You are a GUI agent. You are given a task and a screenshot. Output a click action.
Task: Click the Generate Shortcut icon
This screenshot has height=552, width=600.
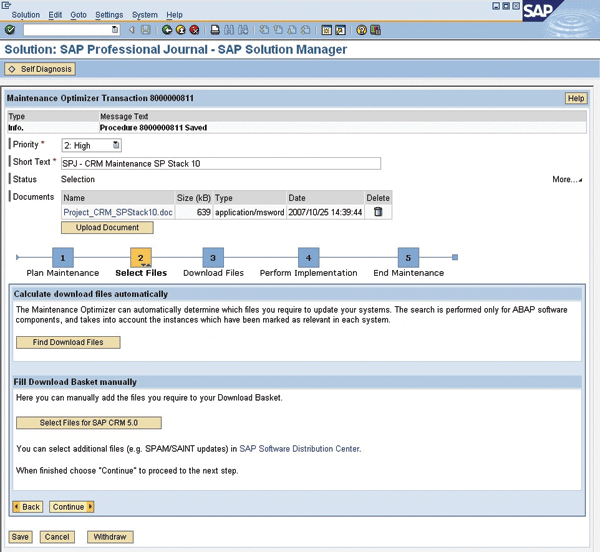340,30
